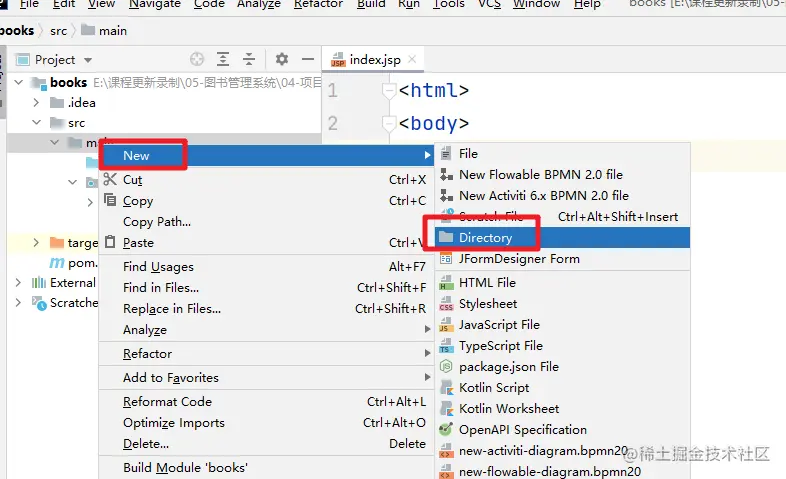The image size is (786, 479).
Task: Collapse the src folder
Action: [36, 122]
